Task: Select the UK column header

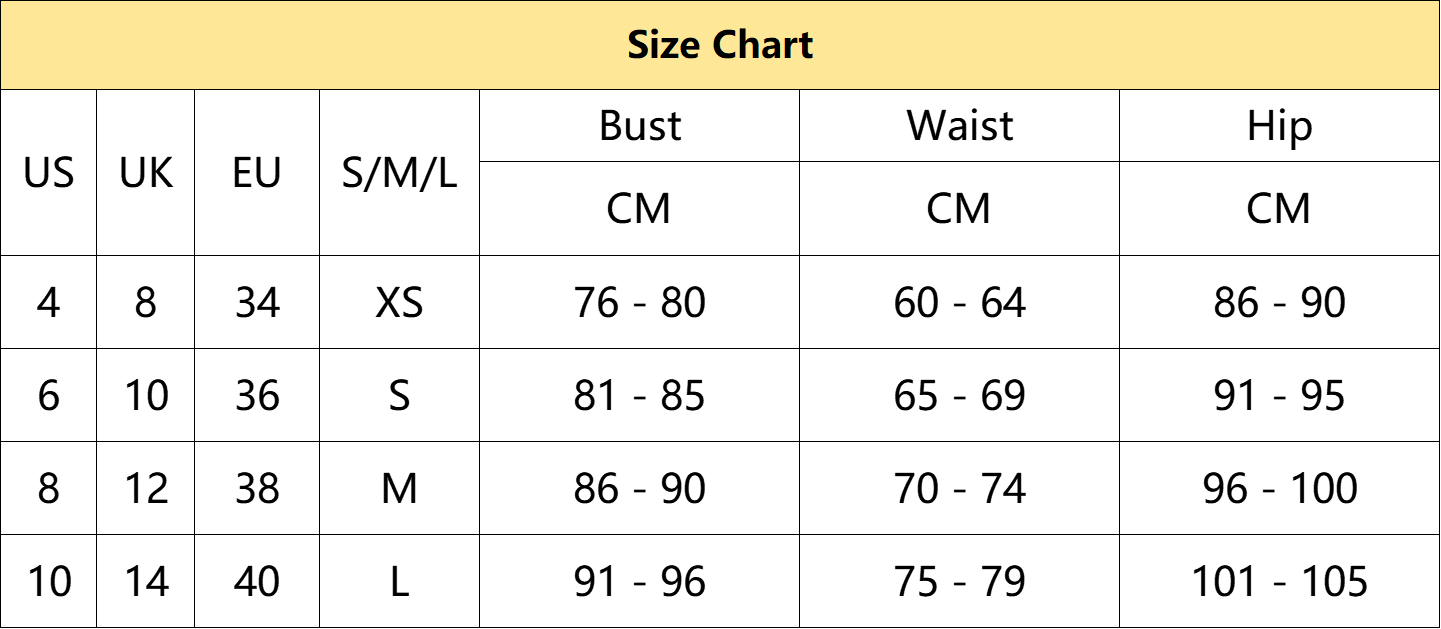Action: 146,173
